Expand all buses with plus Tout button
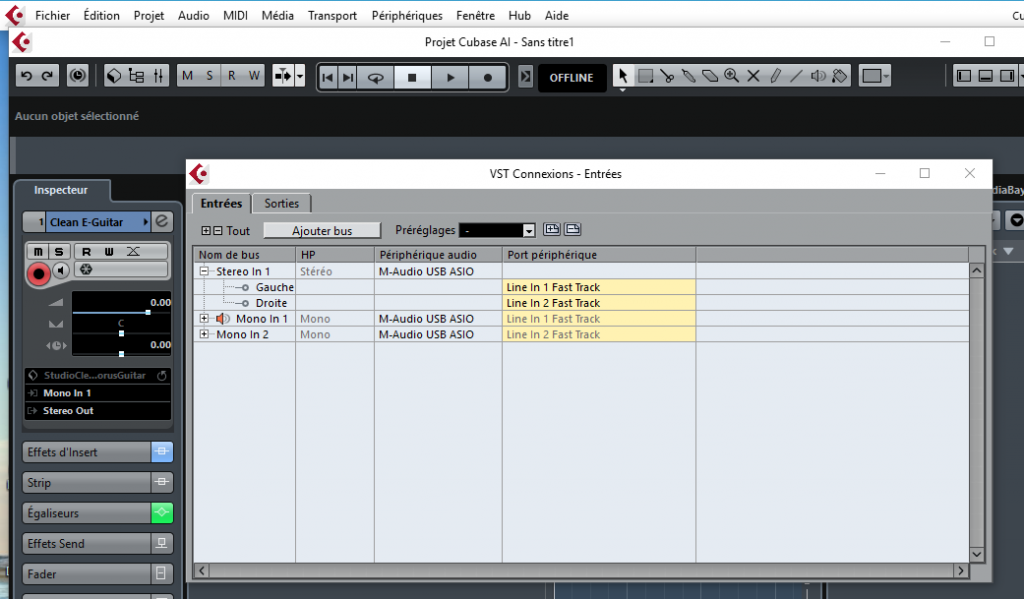This screenshot has height=599, width=1024. (x=206, y=231)
